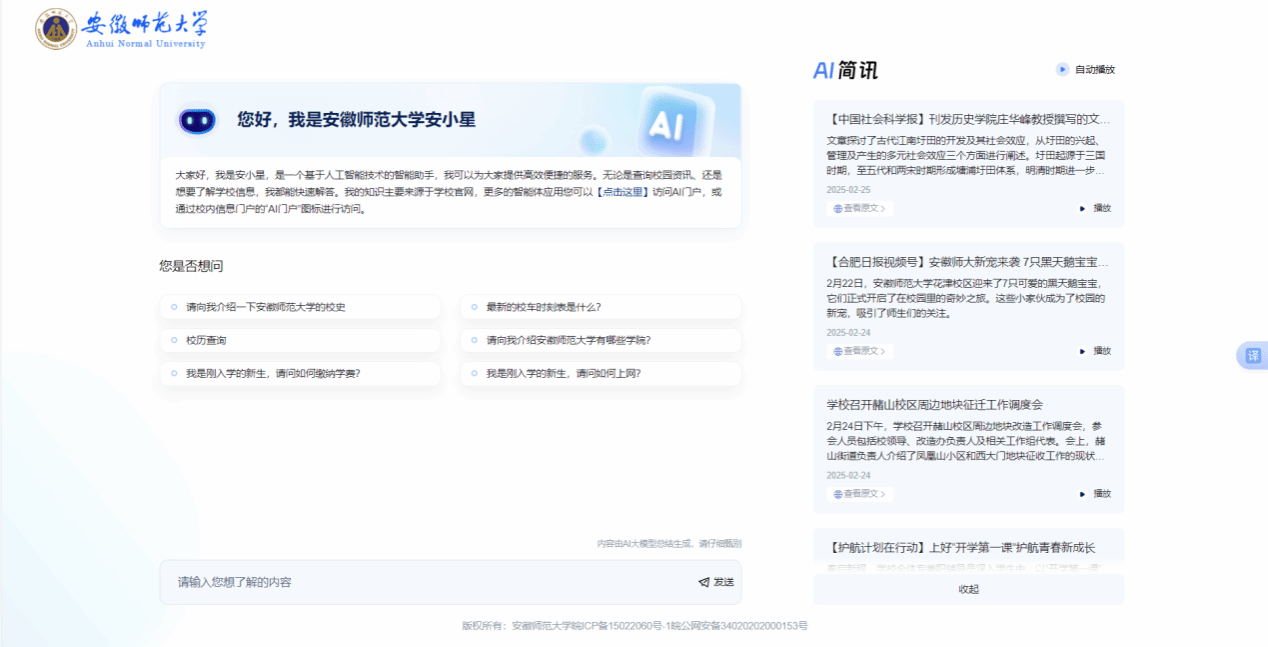1268x647 pixels.
Task: Select the 最新的校车时刻表是什么 question
Action: click(543, 307)
